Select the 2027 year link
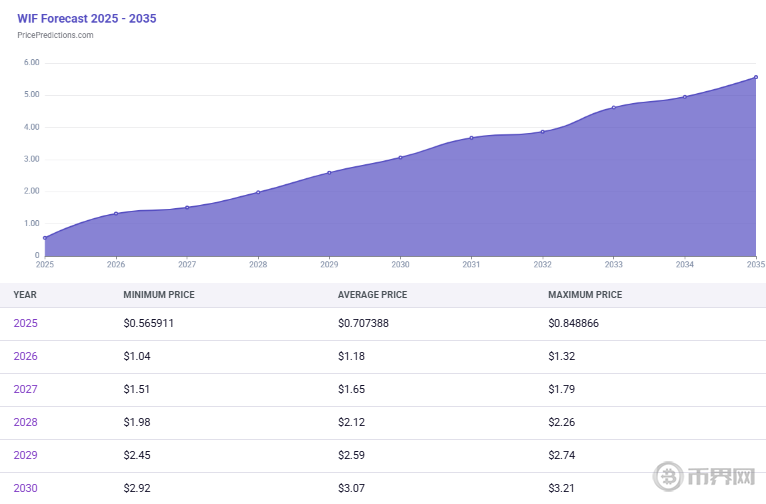This screenshot has height=504, width=766. tap(26, 390)
